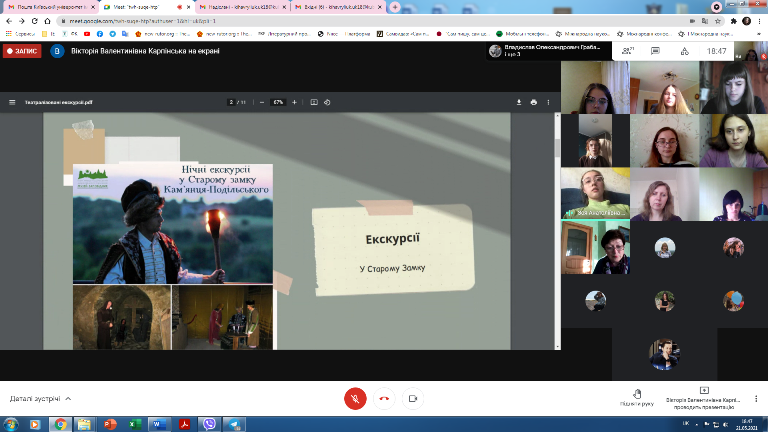Open the participants list icon

(628, 50)
